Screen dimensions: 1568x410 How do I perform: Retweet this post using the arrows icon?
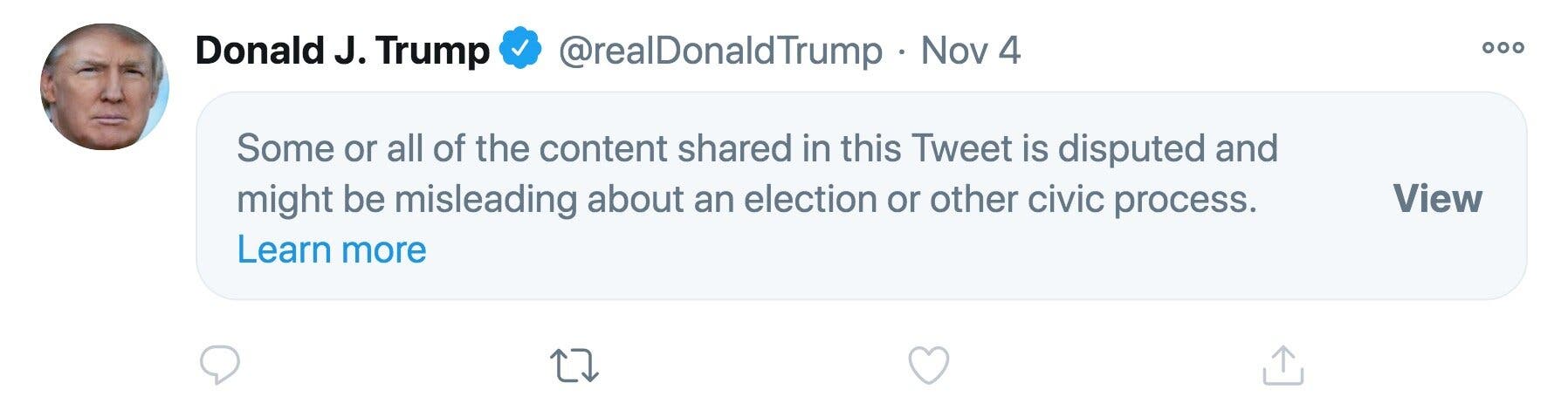574,366
